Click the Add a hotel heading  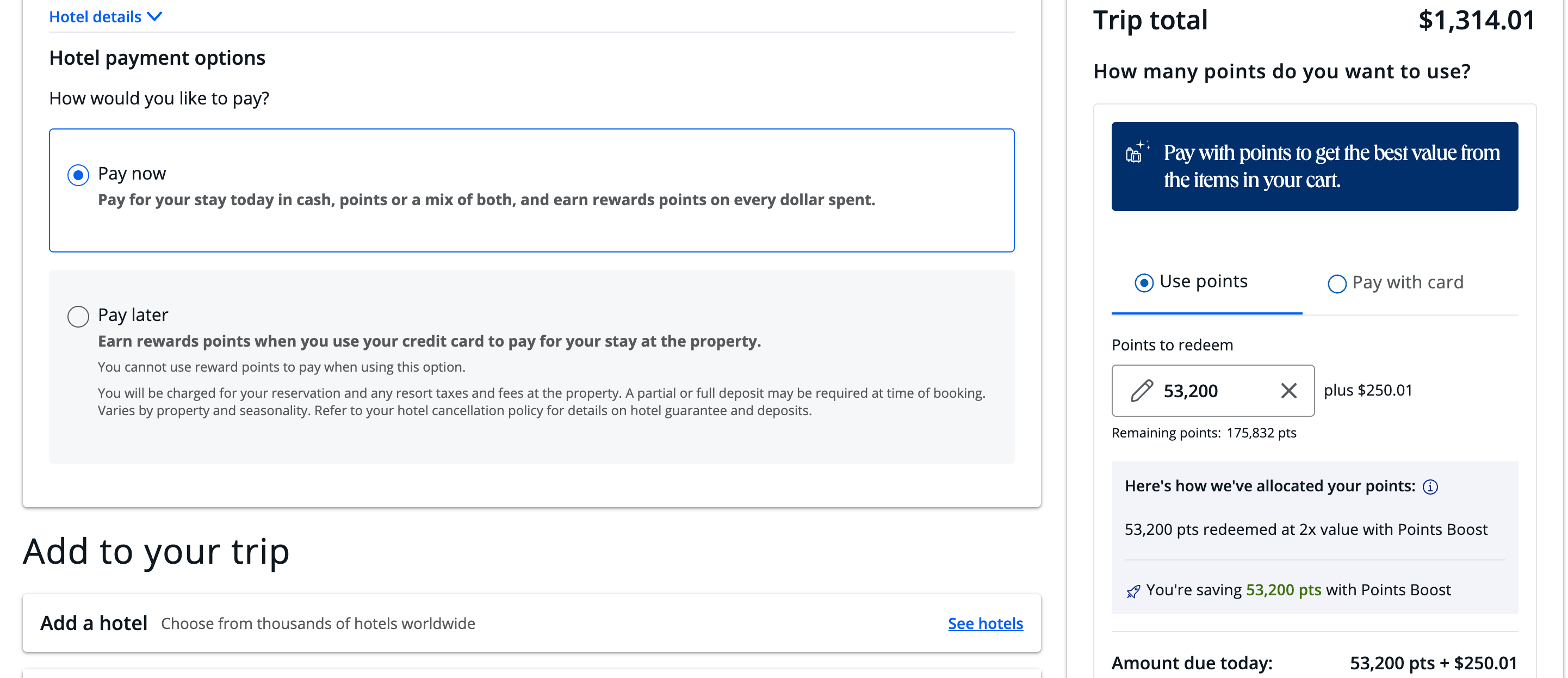(94, 623)
